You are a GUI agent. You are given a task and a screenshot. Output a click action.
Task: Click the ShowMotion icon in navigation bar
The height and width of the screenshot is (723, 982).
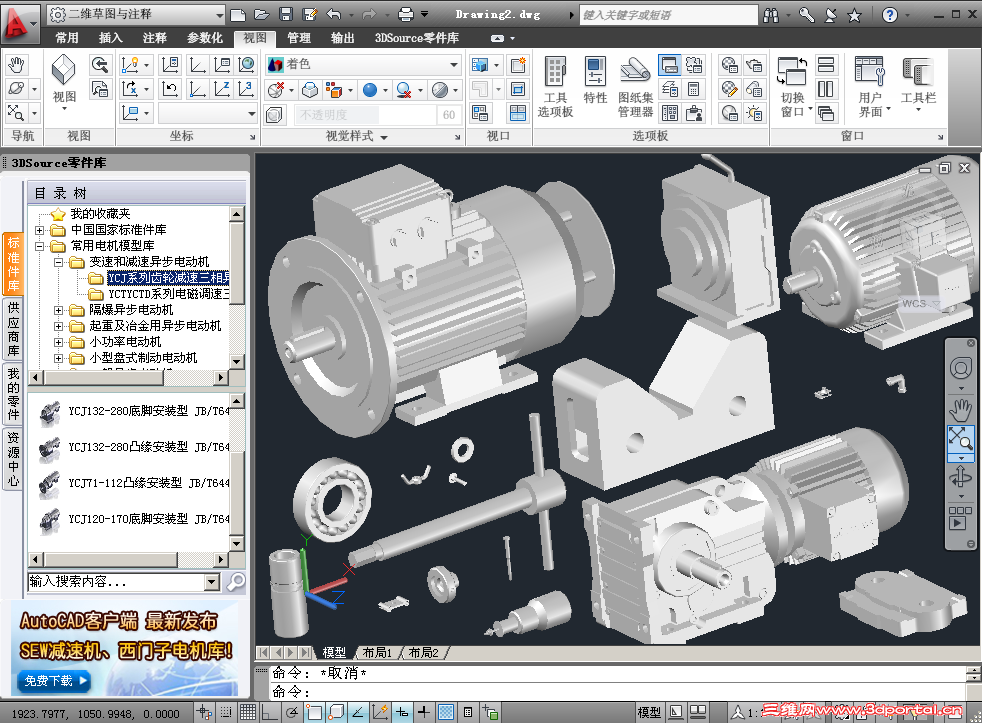[960, 519]
